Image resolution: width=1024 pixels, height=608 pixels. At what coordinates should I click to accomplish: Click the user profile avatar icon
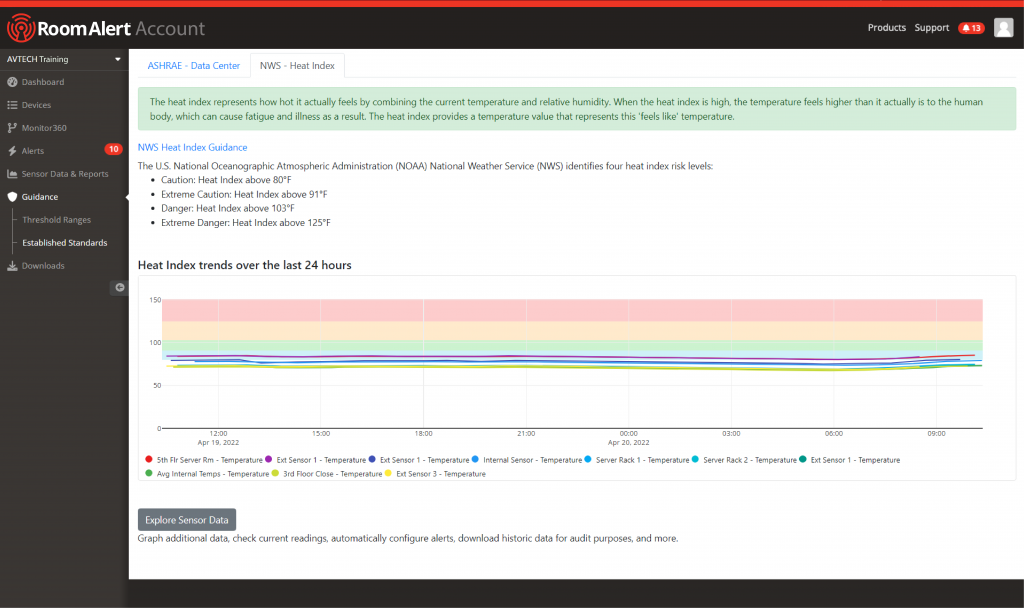coord(1003,28)
